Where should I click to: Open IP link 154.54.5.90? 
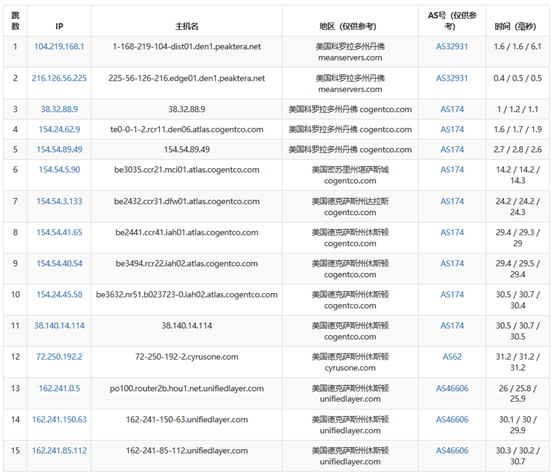[59, 170]
